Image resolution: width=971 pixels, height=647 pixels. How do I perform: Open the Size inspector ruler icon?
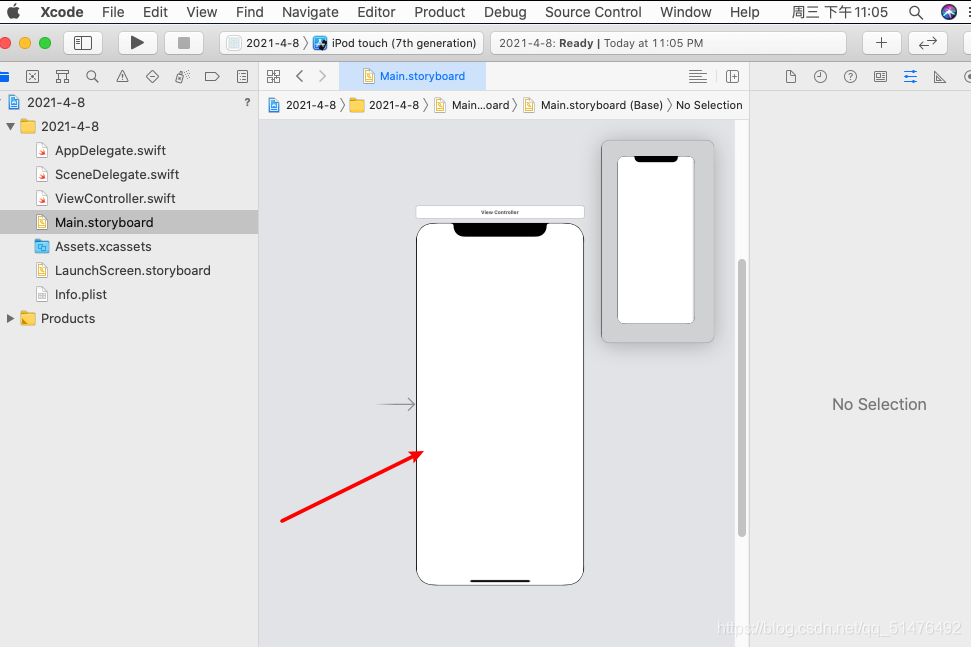(942, 76)
